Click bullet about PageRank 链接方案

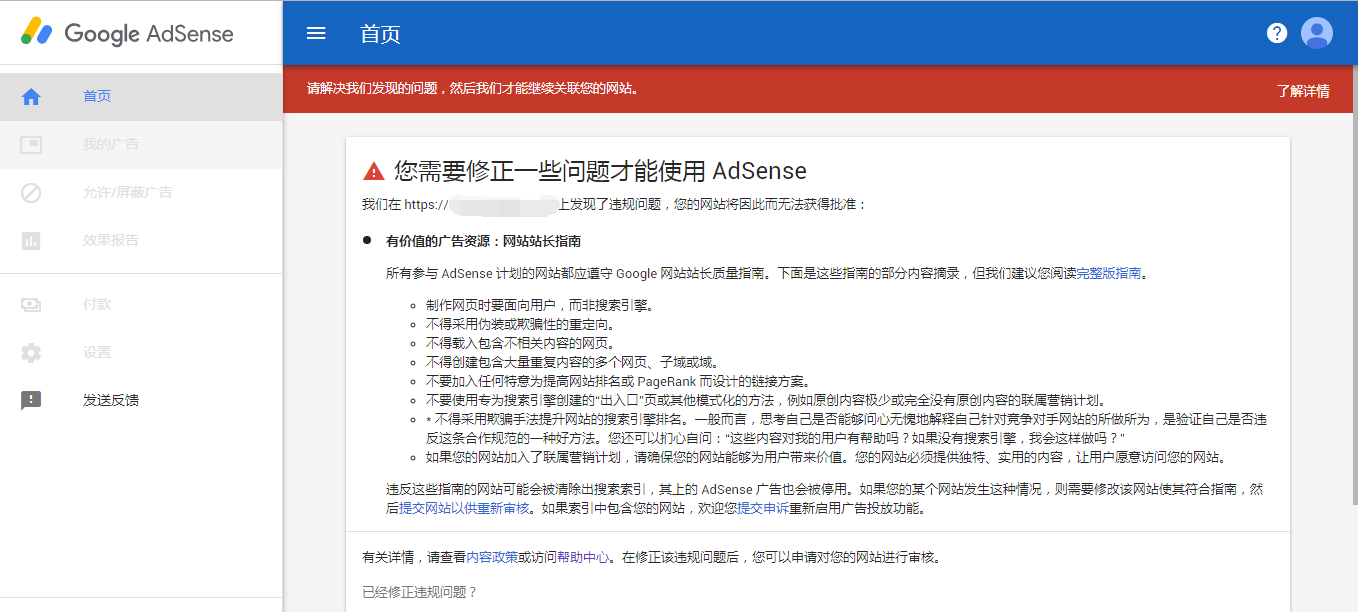click(617, 381)
